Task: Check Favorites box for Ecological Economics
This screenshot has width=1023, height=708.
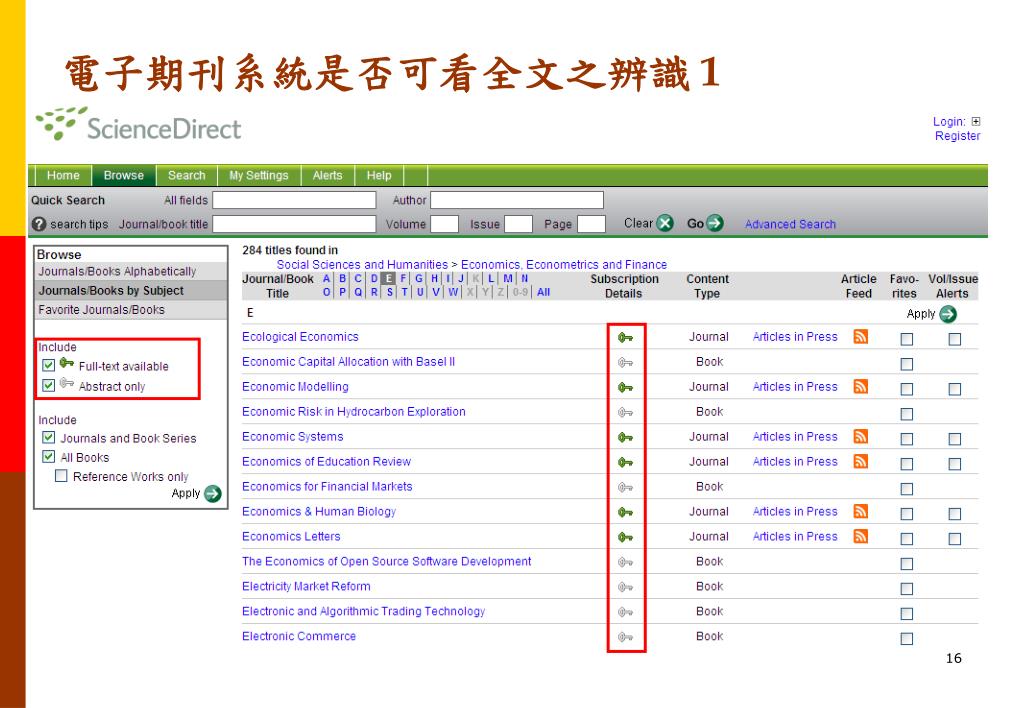Action: [x=907, y=339]
